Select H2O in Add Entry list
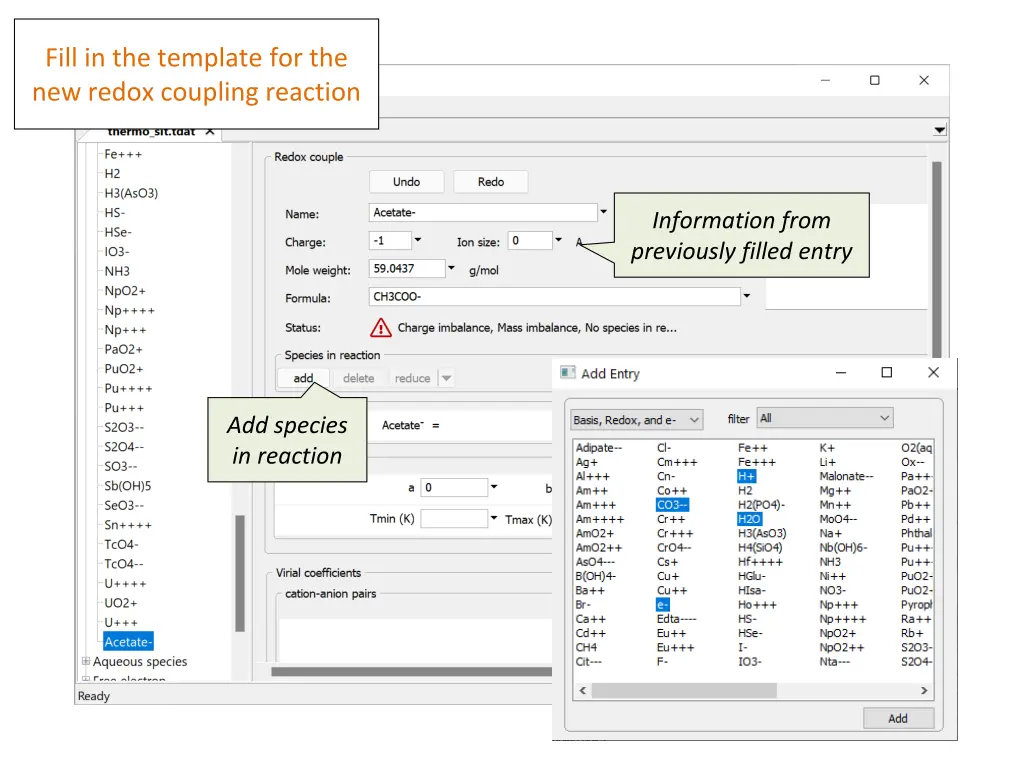The width and height of the screenshot is (1024, 768). click(x=749, y=519)
